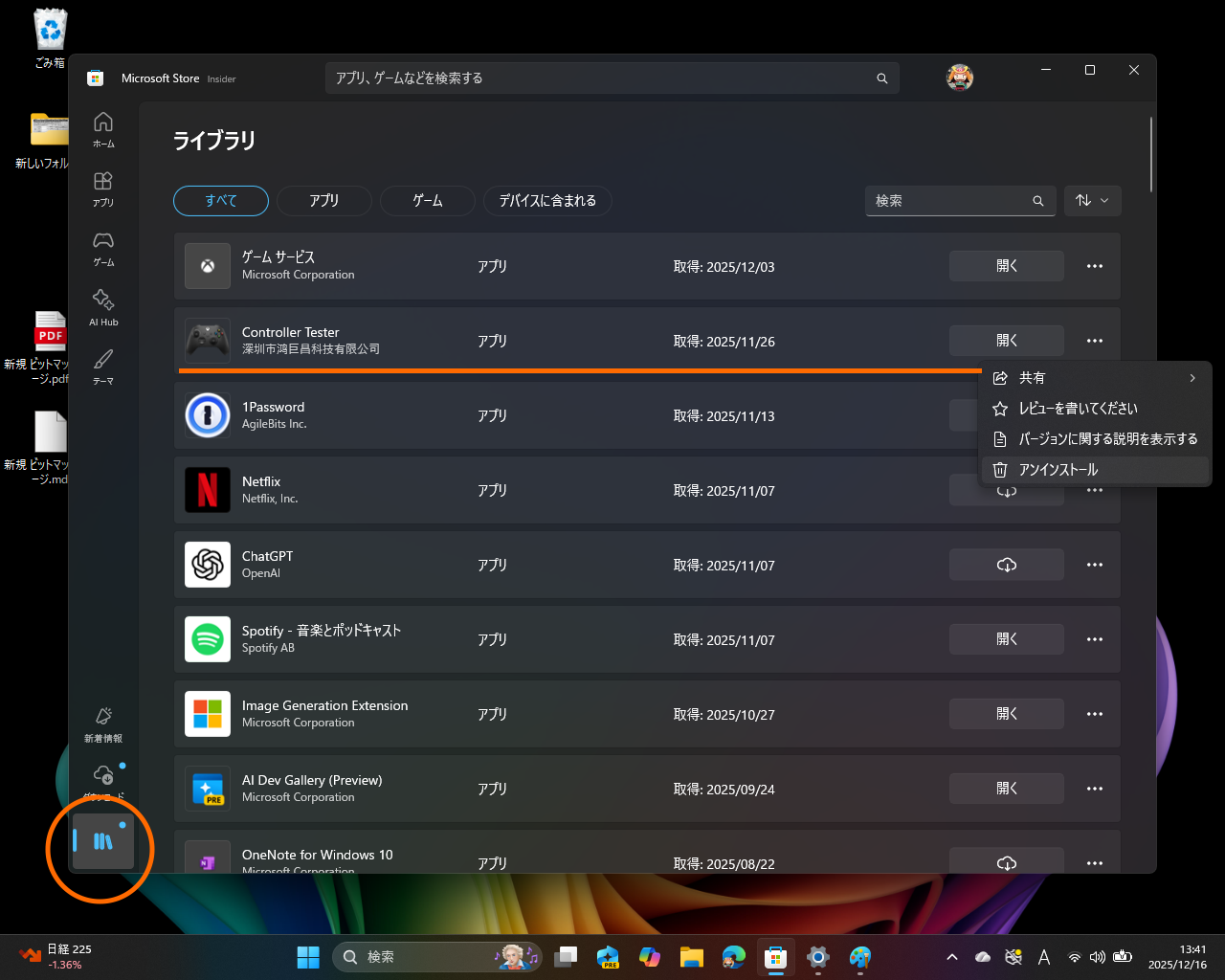Screen dimensions: 1225x980
Task: Select the すべて filter tab
Action: (221, 201)
